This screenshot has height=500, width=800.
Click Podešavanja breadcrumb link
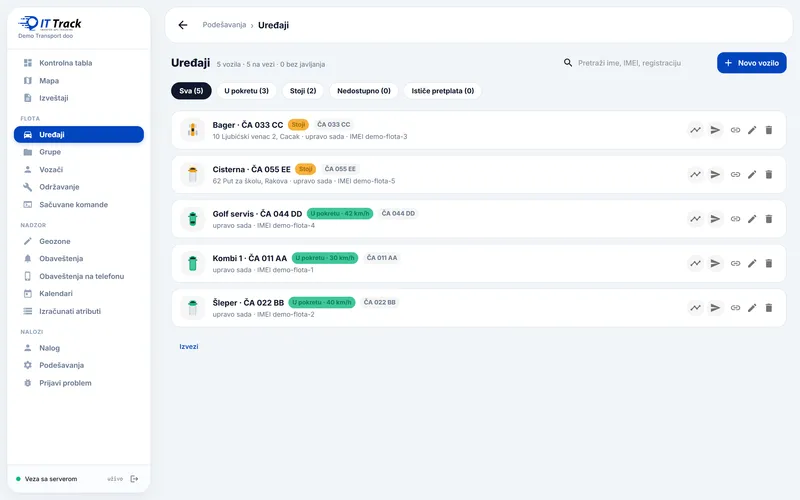coord(224,25)
